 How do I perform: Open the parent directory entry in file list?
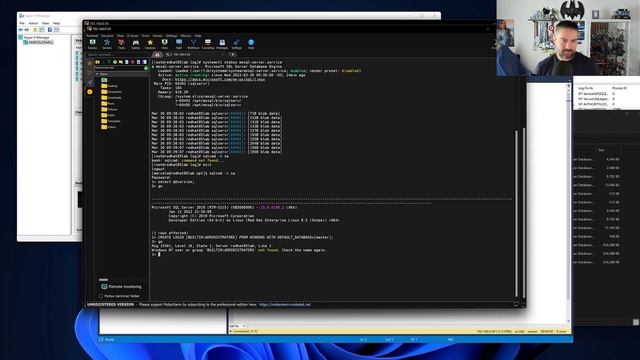click(104, 80)
